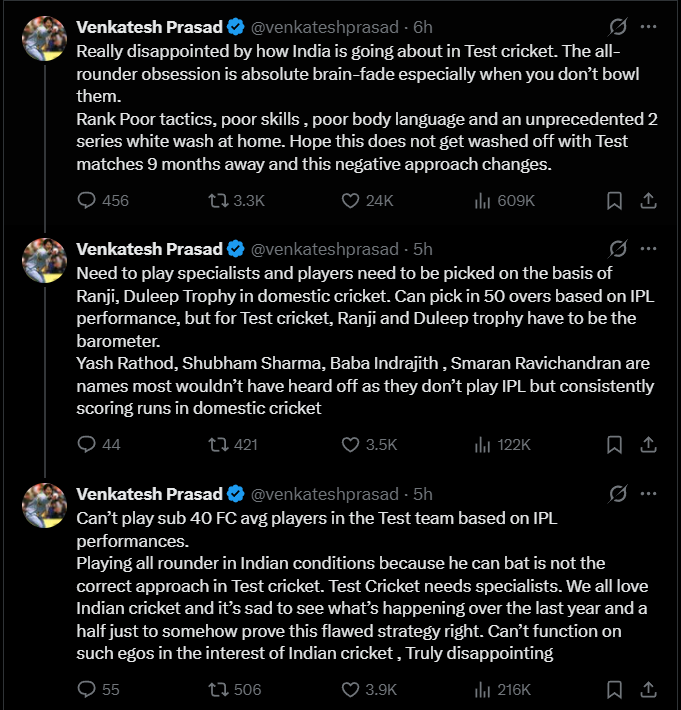Bookmark the second tweet about Ranji Trophy
This screenshot has height=710, width=681.
click(614, 445)
